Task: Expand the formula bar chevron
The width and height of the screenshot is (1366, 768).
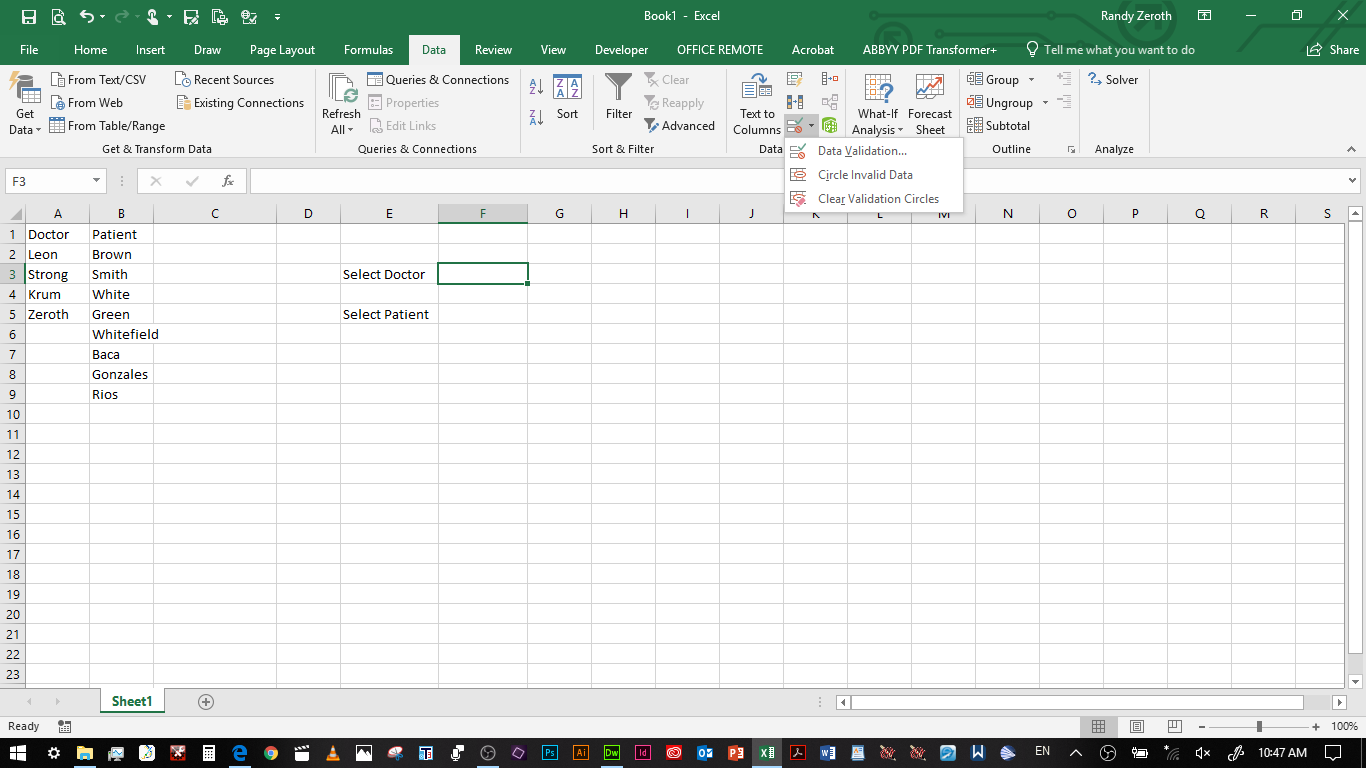Action: click(1353, 181)
